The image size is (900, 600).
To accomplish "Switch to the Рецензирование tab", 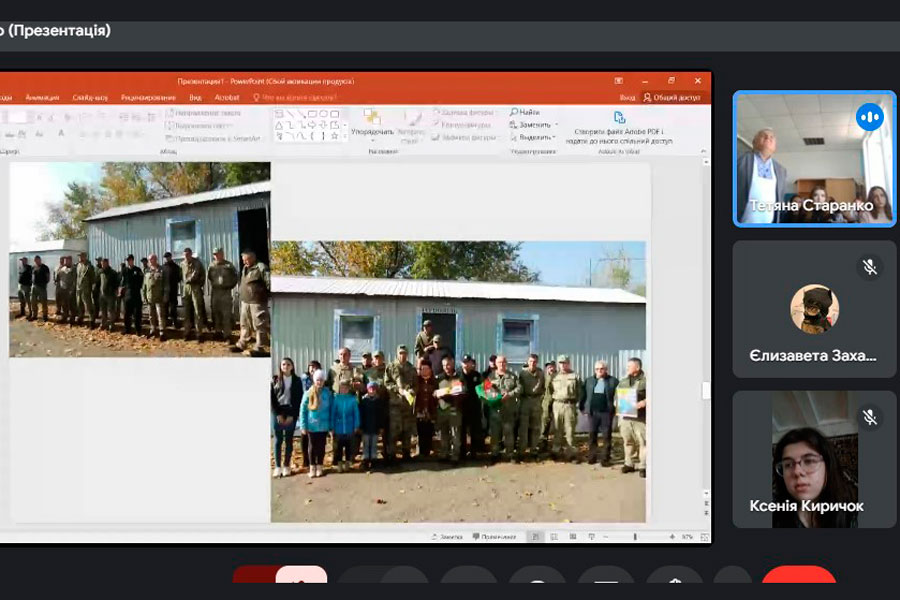I will [148, 98].
